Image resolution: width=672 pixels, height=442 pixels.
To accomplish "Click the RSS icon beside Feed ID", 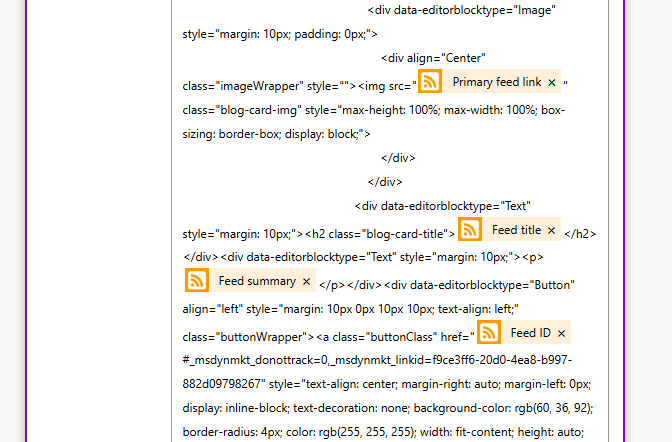I will [489, 333].
